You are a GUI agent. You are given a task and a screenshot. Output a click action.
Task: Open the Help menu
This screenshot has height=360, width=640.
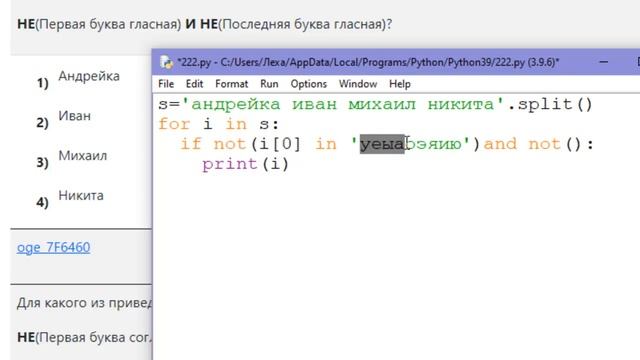pyautogui.click(x=400, y=84)
